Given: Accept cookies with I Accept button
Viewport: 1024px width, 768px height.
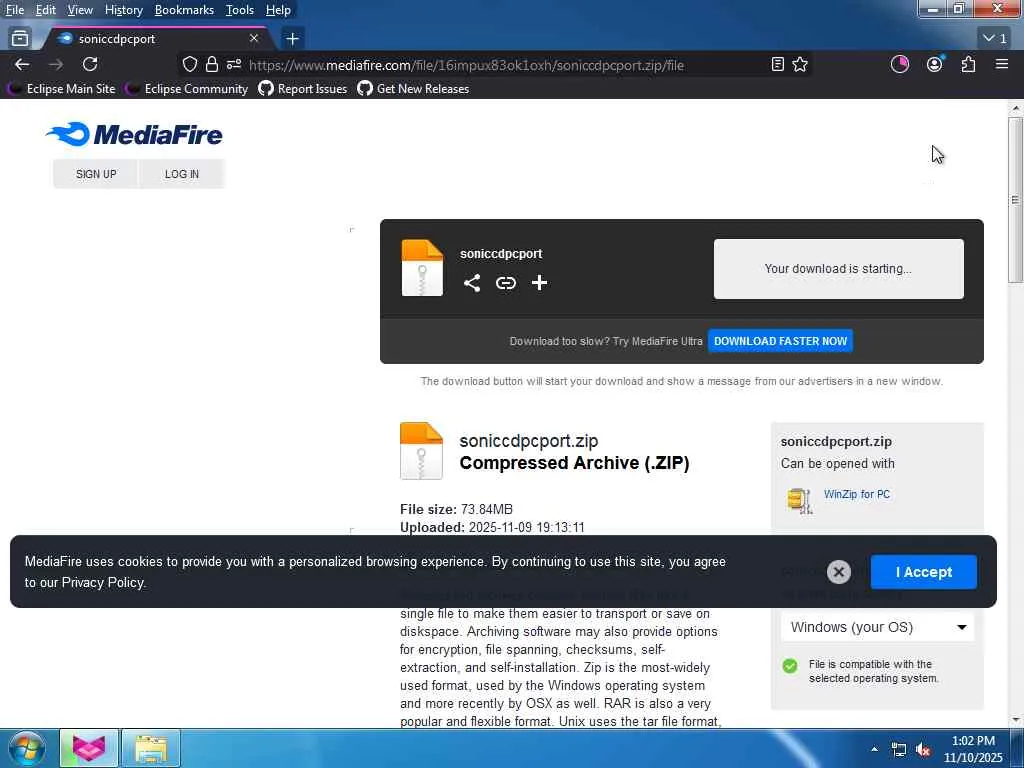Looking at the screenshot, I should (923, 572).
